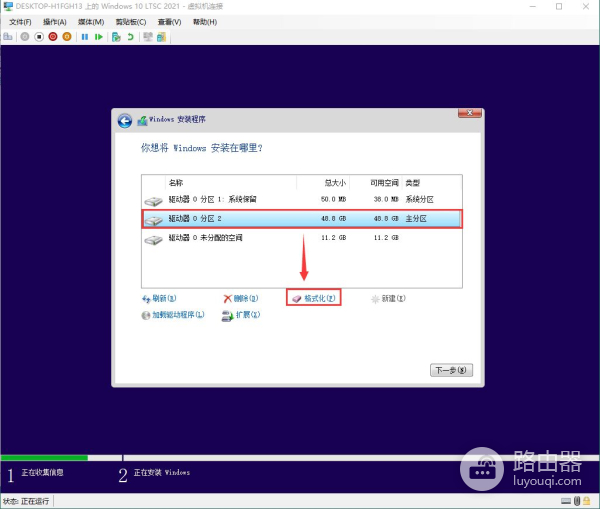Click the 主分区 type cell
The height and width of the screenshot is (509, 600).
(416, 219)
